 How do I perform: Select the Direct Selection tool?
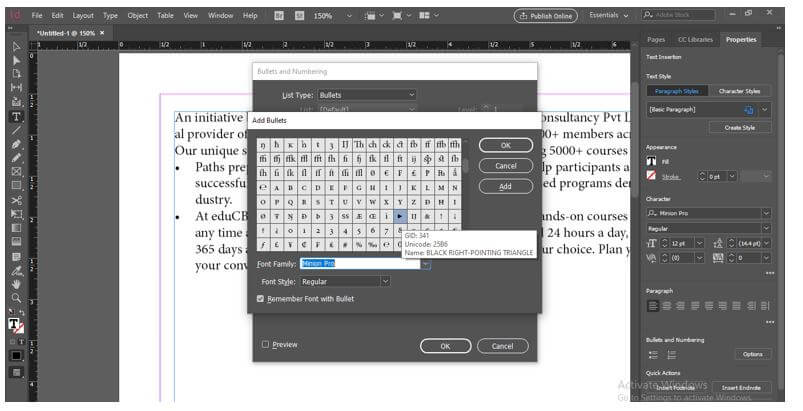pyautogui.click(x=16, y=60)
